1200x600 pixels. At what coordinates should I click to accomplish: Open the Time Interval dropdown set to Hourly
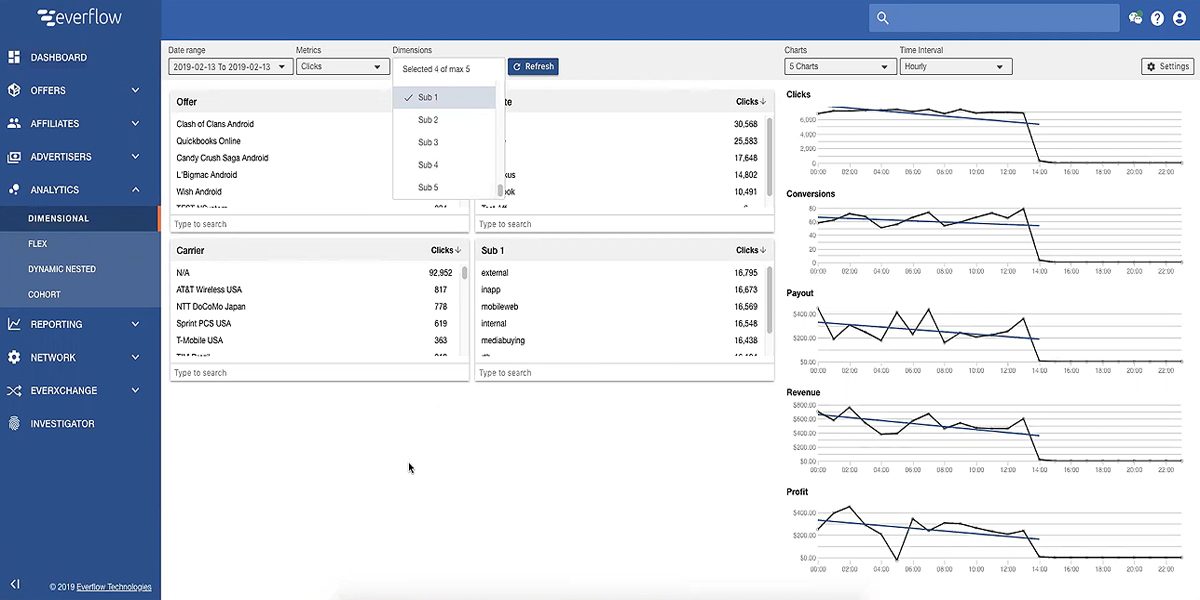click(954, 66)
